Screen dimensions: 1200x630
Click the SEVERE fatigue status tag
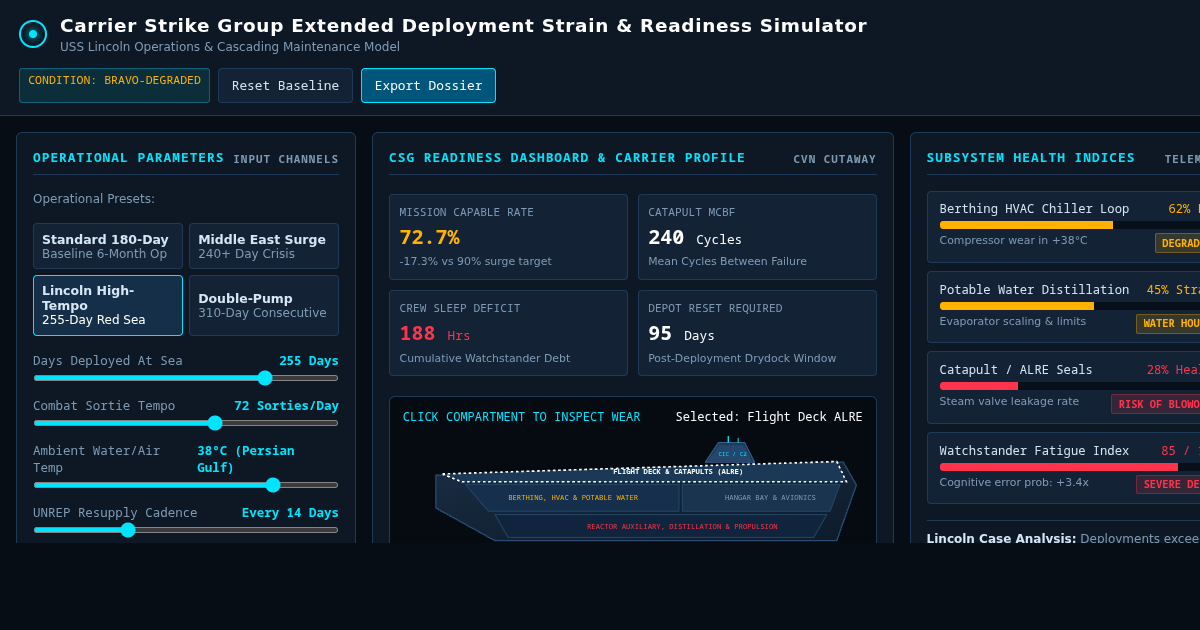click(x=1168, y=484)
